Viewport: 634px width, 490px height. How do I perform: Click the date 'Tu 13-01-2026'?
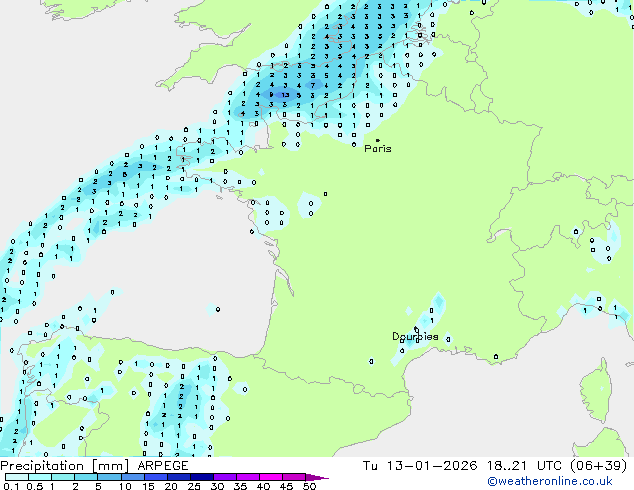click(420, 466)
